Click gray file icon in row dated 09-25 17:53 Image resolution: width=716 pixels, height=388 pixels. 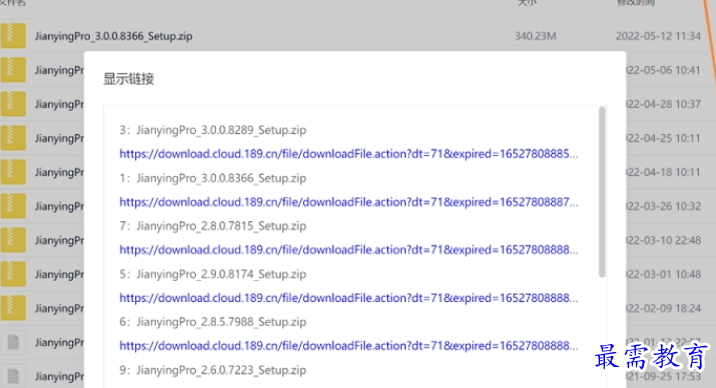13,376
